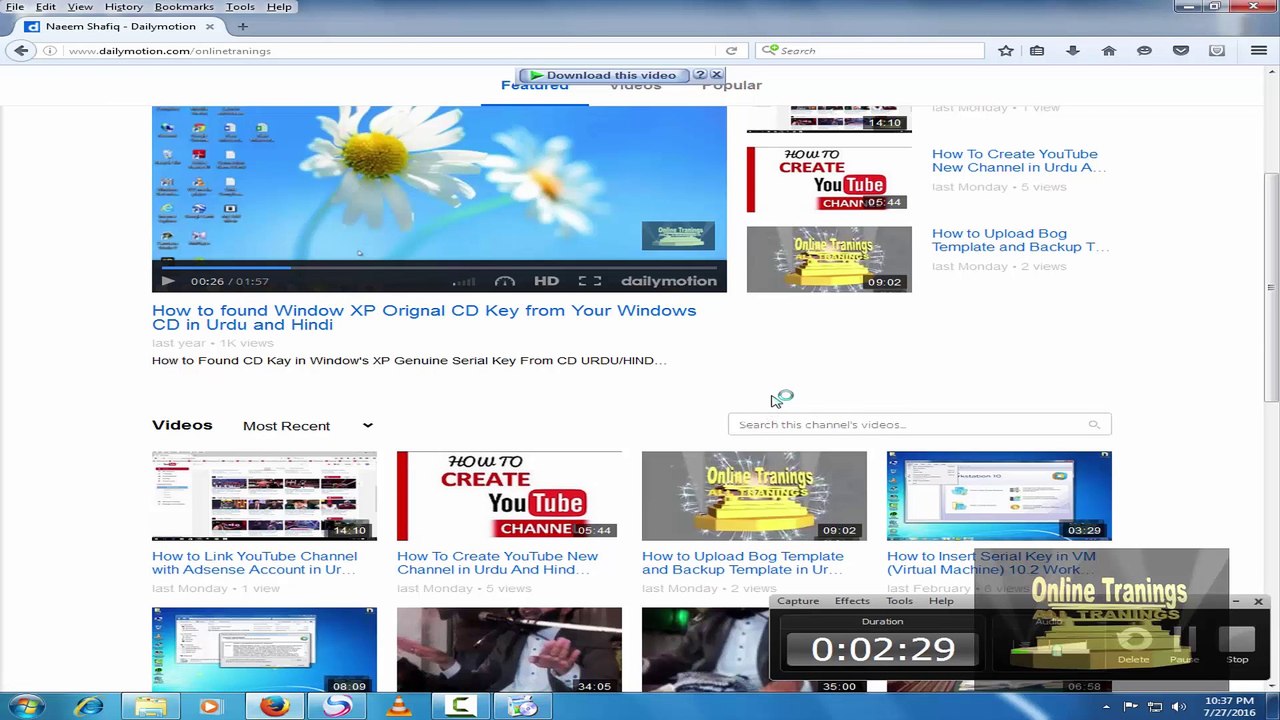Click the help question mark on download bar

tap(700, 75)
